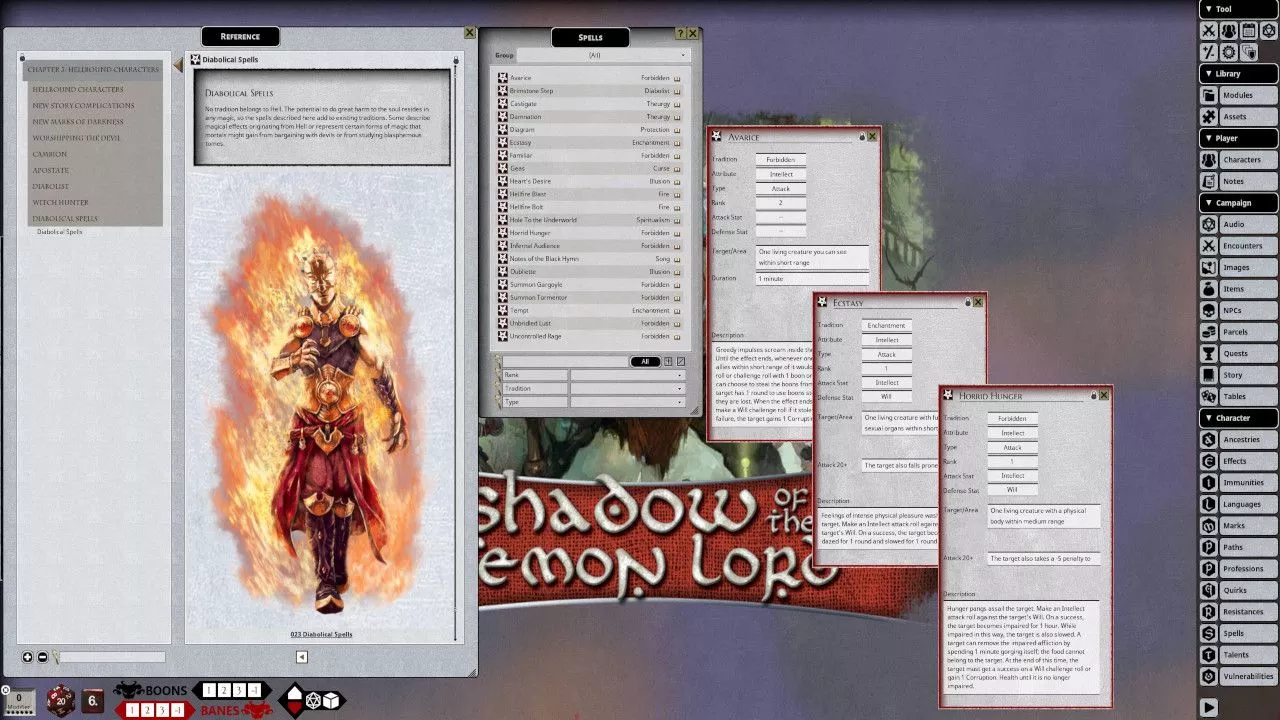Click the spell search input field
This screenshot has height=720, width=1280.
coord(565,361)
